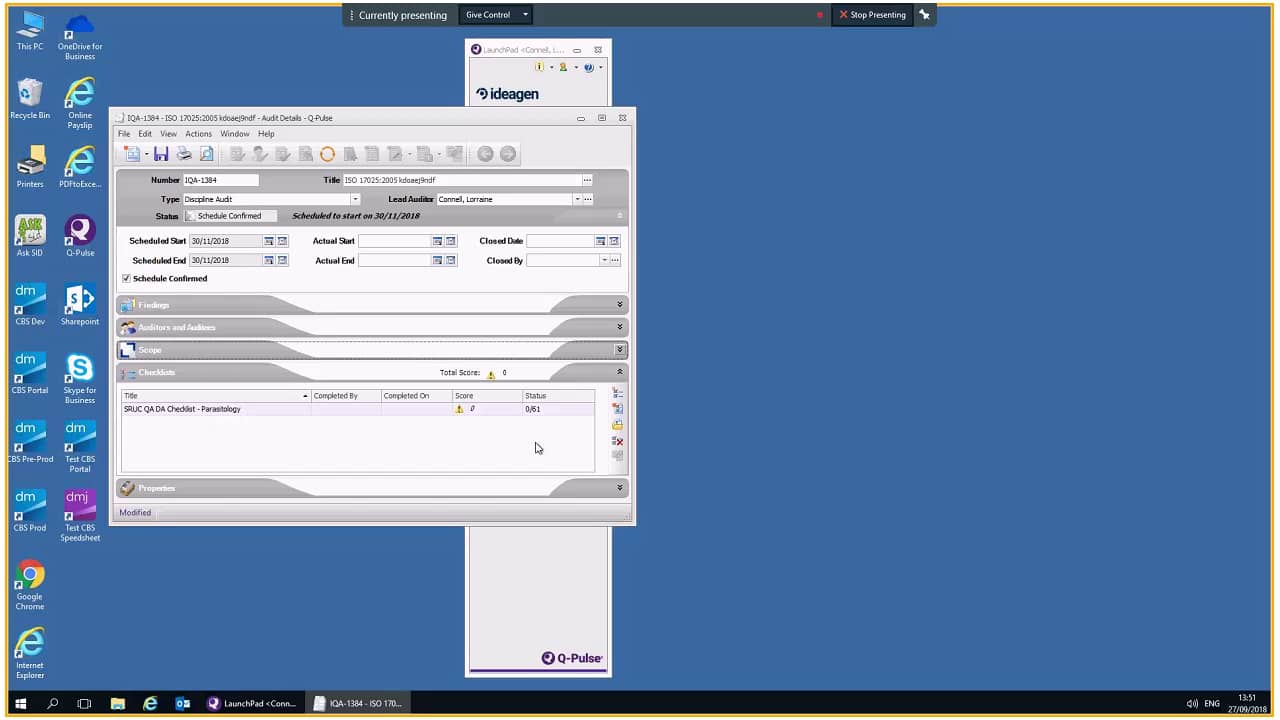Open the Actions menu
The width and height of the screenshot is (1280, 720).
198,134
